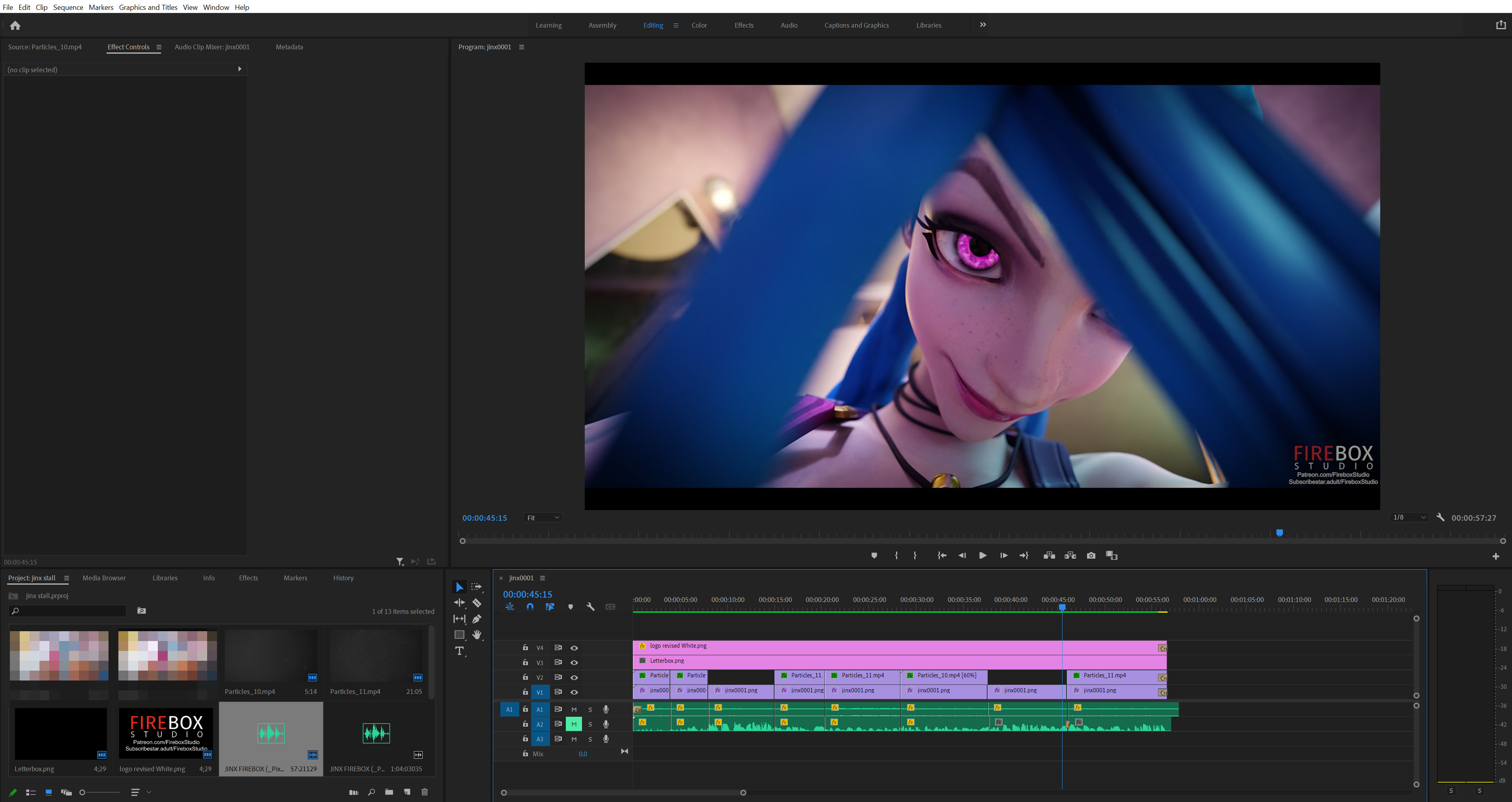Toggle Linked Selection in the timeline
Image resolution: width=1512 pixels, height=802 pixels.
click(550, 607)
